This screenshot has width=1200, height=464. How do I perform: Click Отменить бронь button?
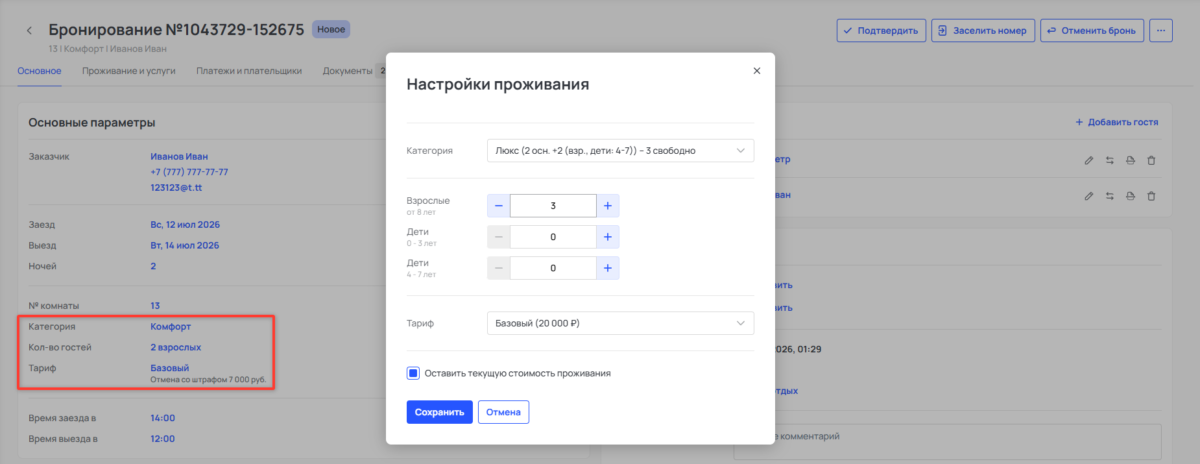1092,31
